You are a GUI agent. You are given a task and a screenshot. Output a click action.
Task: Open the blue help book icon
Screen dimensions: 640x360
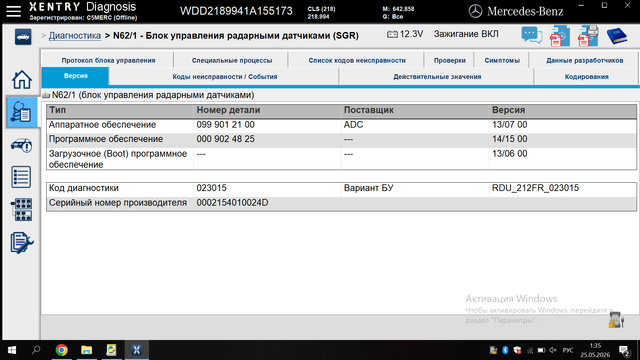coord(617,36)
